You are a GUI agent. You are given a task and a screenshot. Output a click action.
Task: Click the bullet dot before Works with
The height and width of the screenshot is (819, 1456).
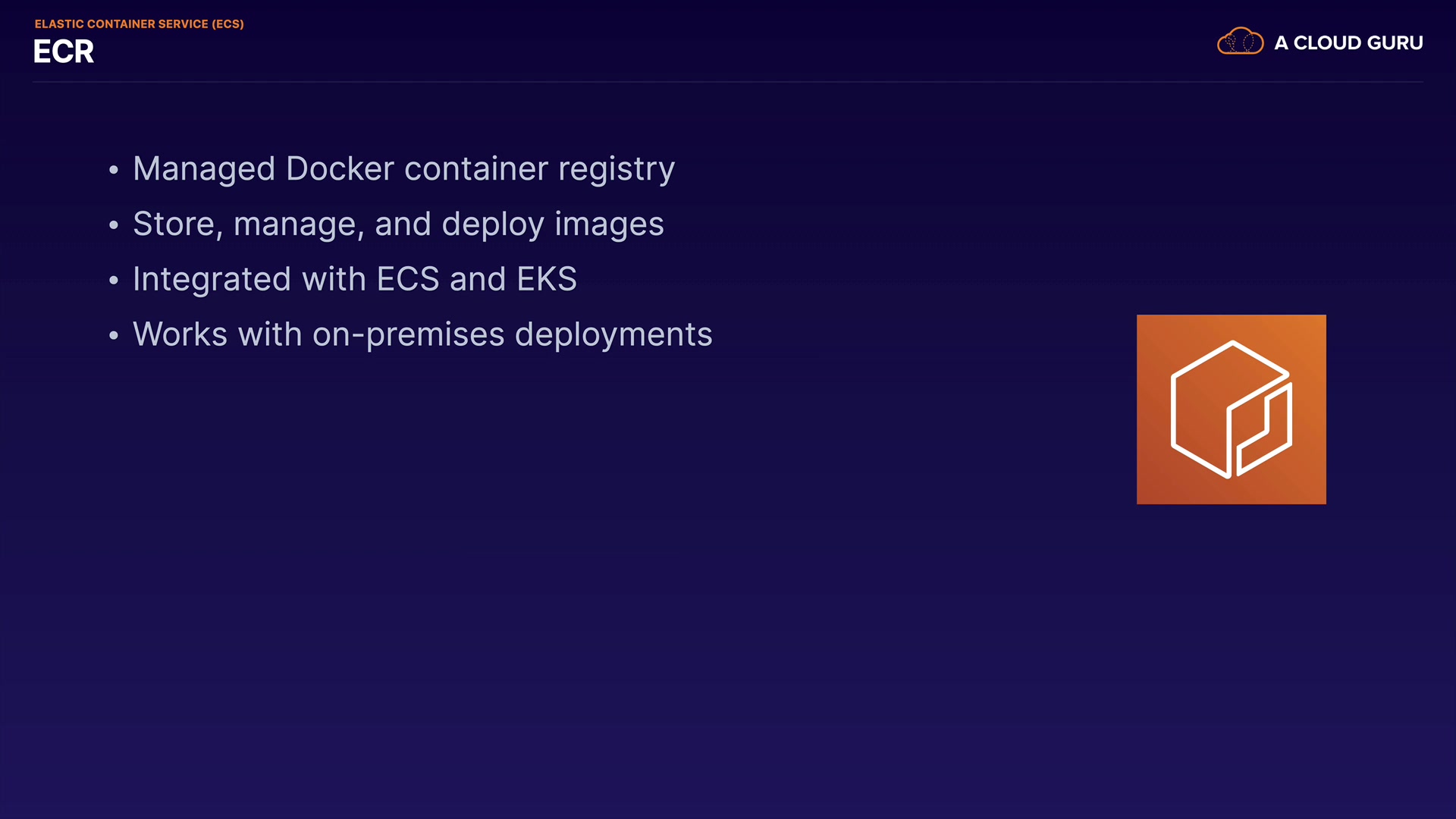pyautogui.click(x=114, y=335)
